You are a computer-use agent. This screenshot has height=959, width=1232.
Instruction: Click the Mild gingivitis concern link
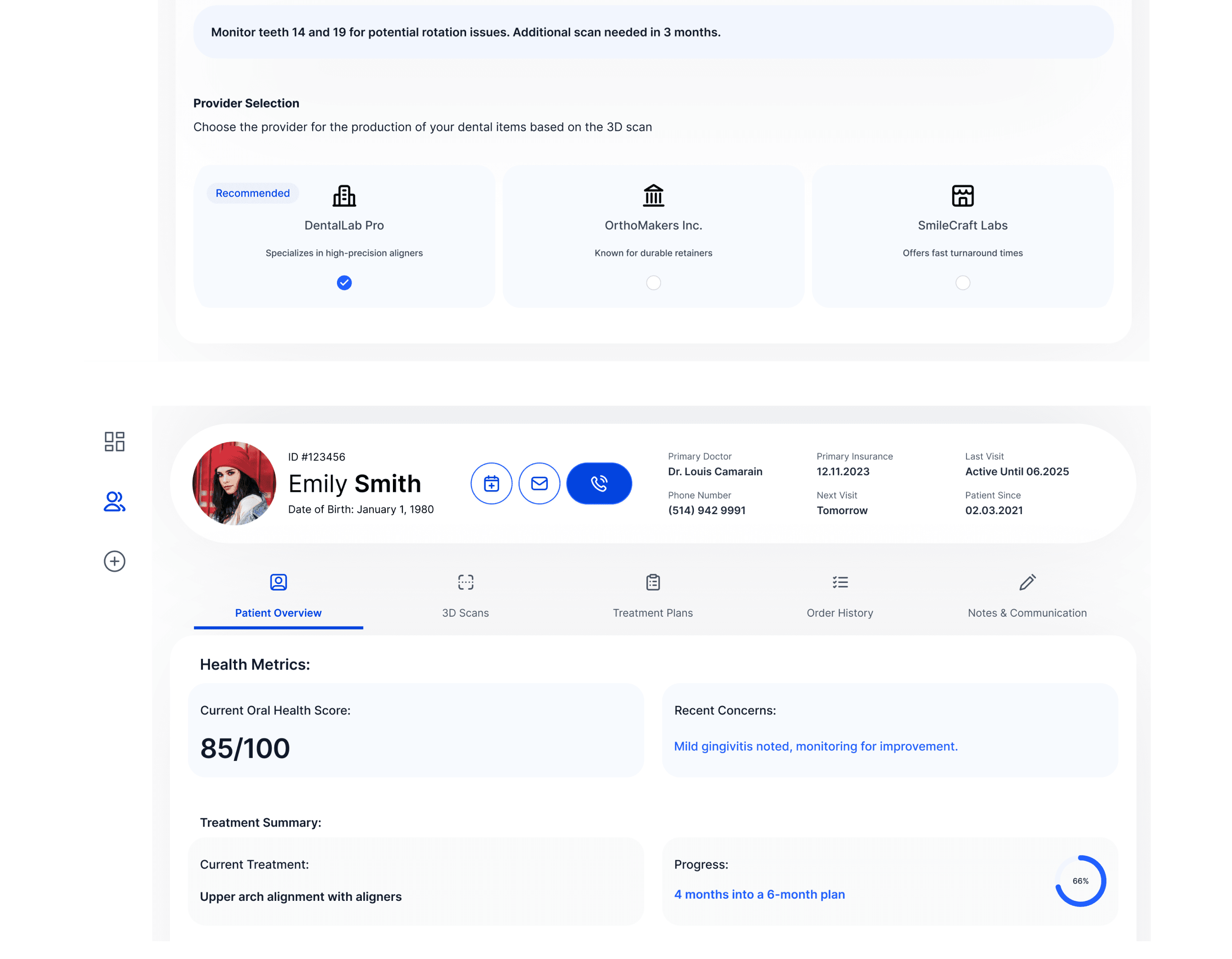816,746
